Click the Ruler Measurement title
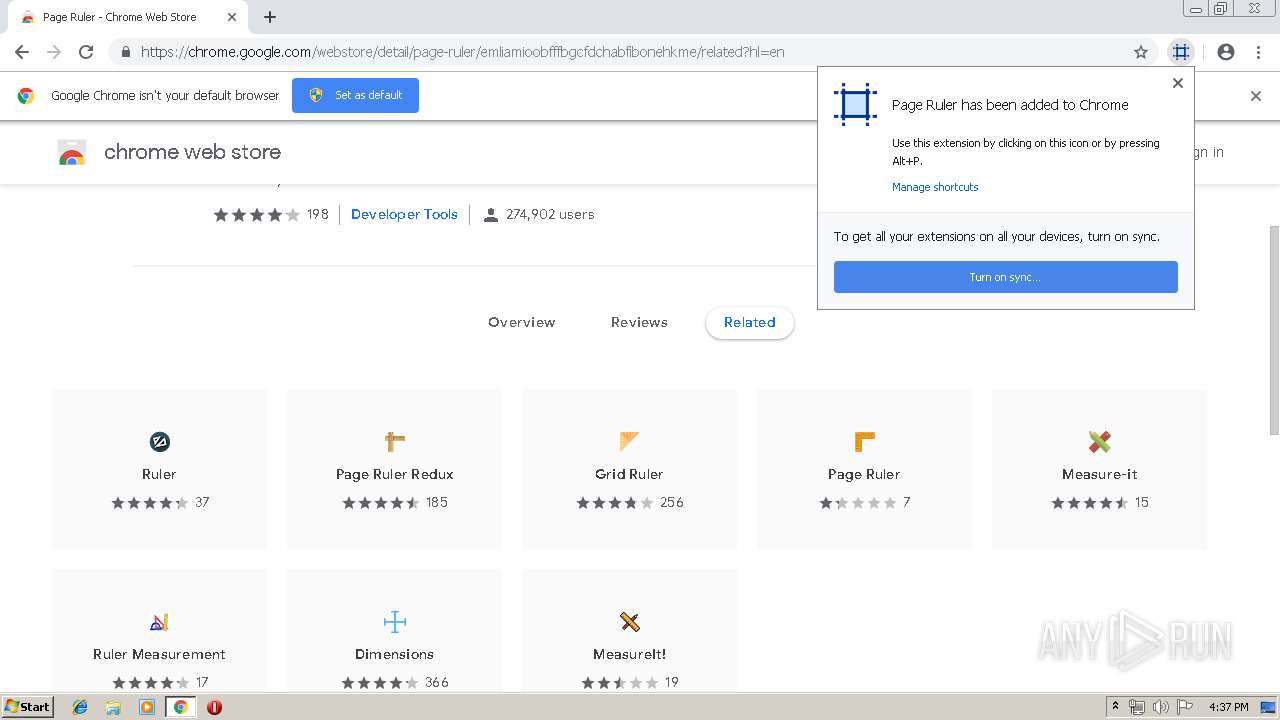This screenshot has height=720, width=1280. point(159,654)
